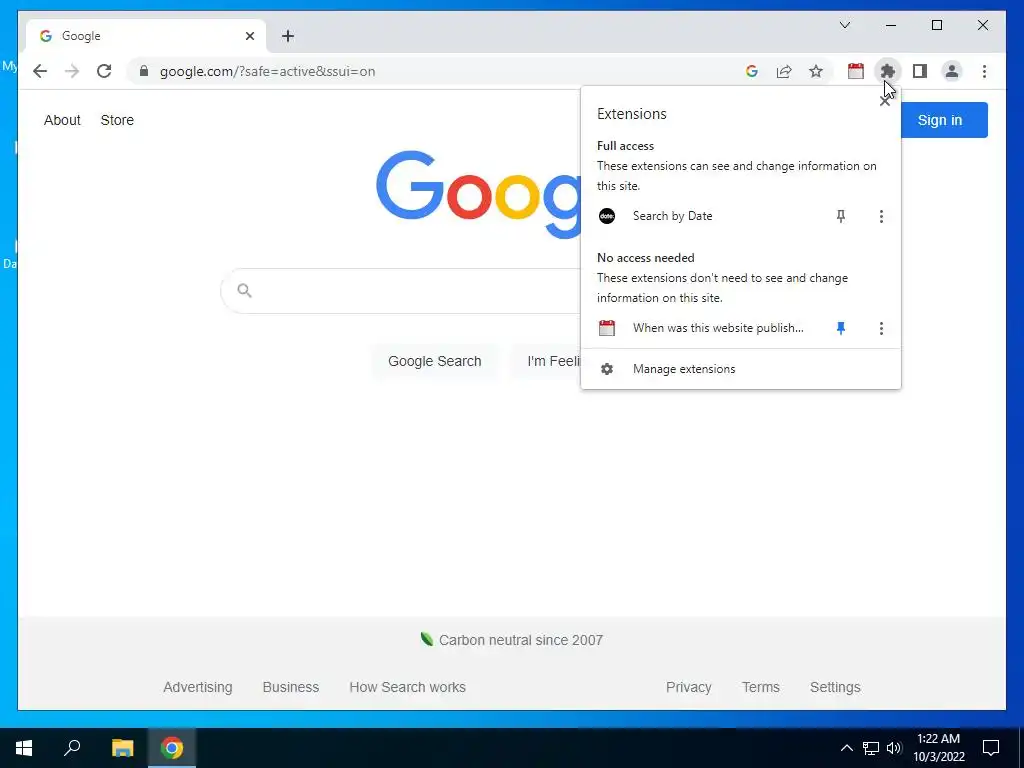Click the Search by Date extension entry
The width and height of the screenshot is (1024, 768).
point(672,216)
